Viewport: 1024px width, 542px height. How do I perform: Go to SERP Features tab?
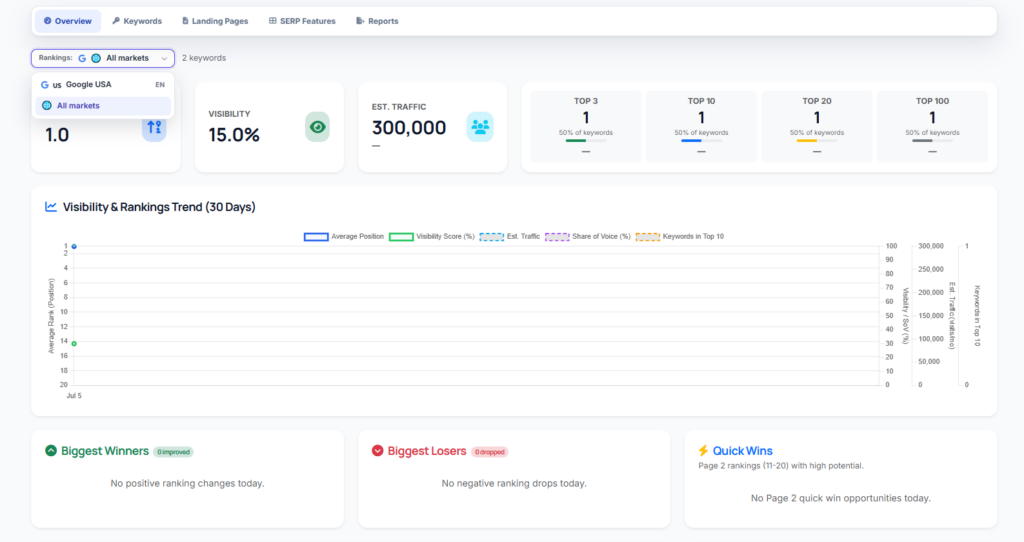pyautogui.click(x=302, y=21)
